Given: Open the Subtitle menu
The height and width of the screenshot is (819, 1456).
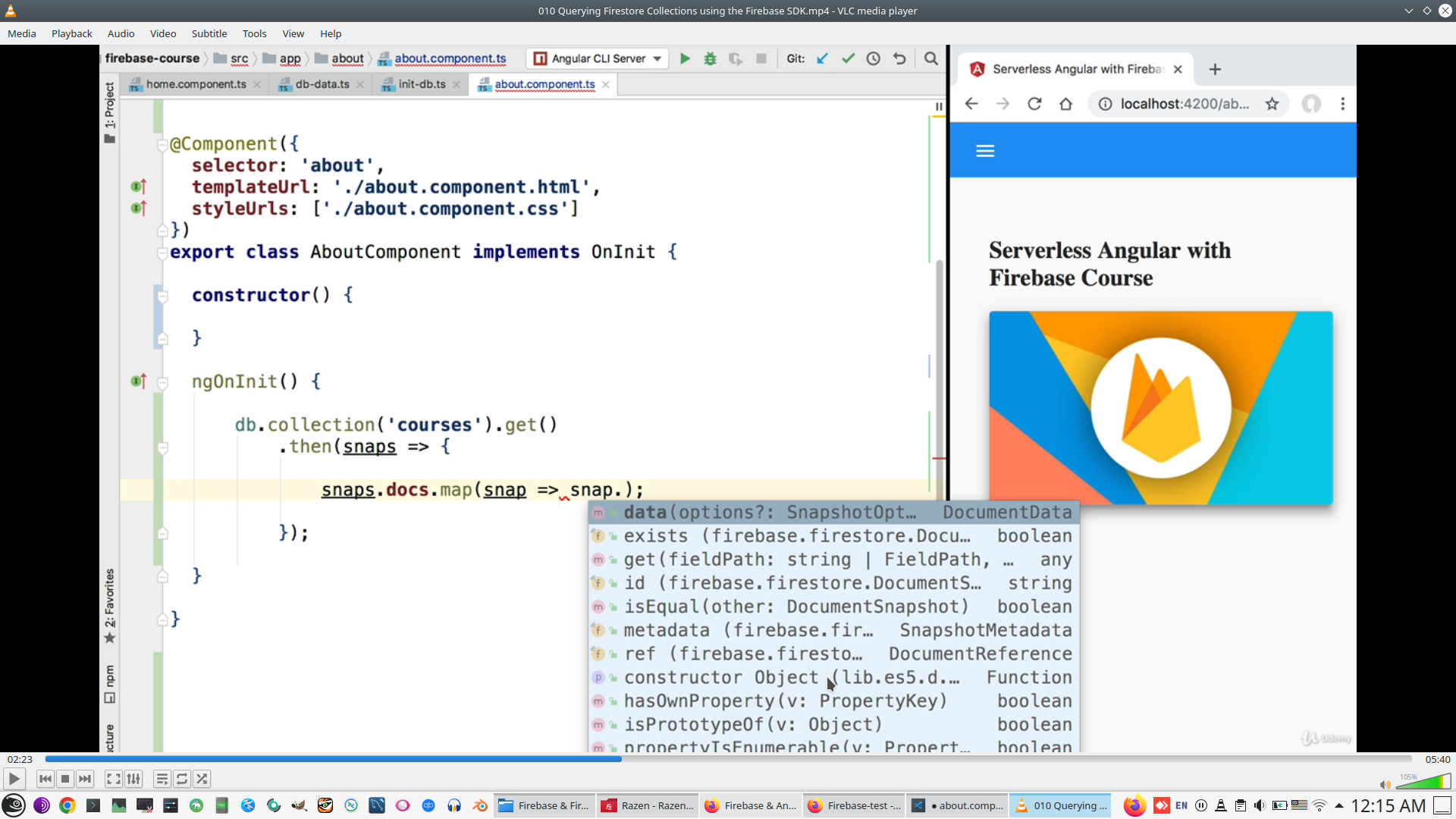Looking at the screenshot, I should pyautogui.click(x=209, y=33).
